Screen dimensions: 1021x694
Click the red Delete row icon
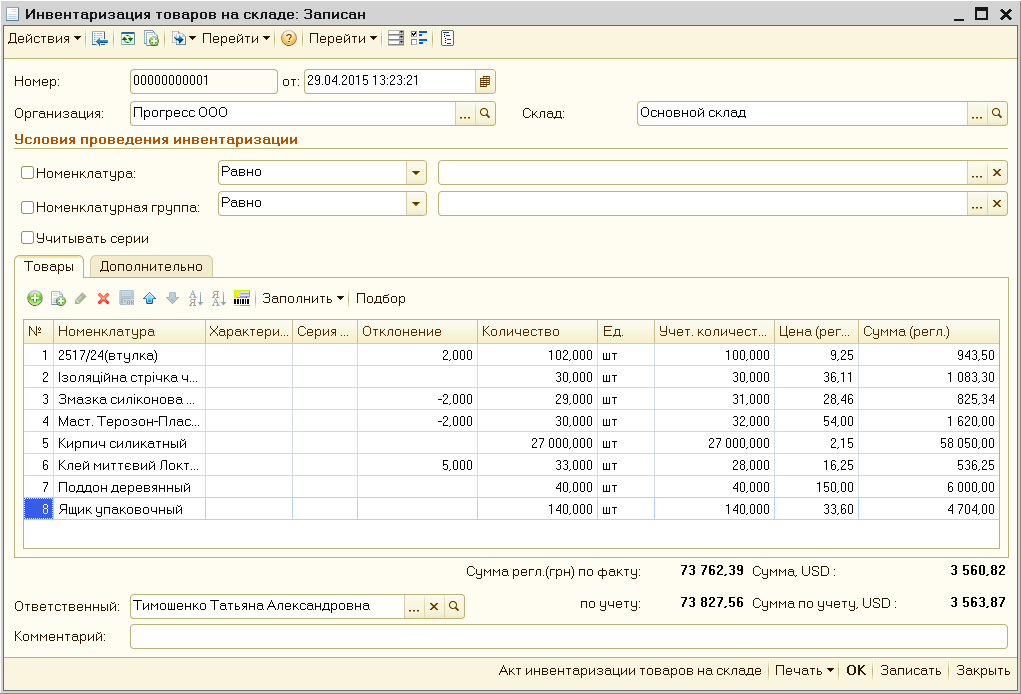tap(103, 298)
